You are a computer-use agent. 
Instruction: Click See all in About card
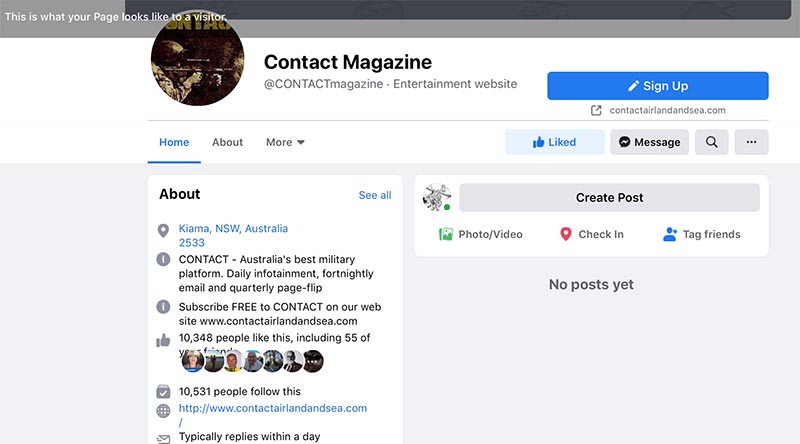375,195
